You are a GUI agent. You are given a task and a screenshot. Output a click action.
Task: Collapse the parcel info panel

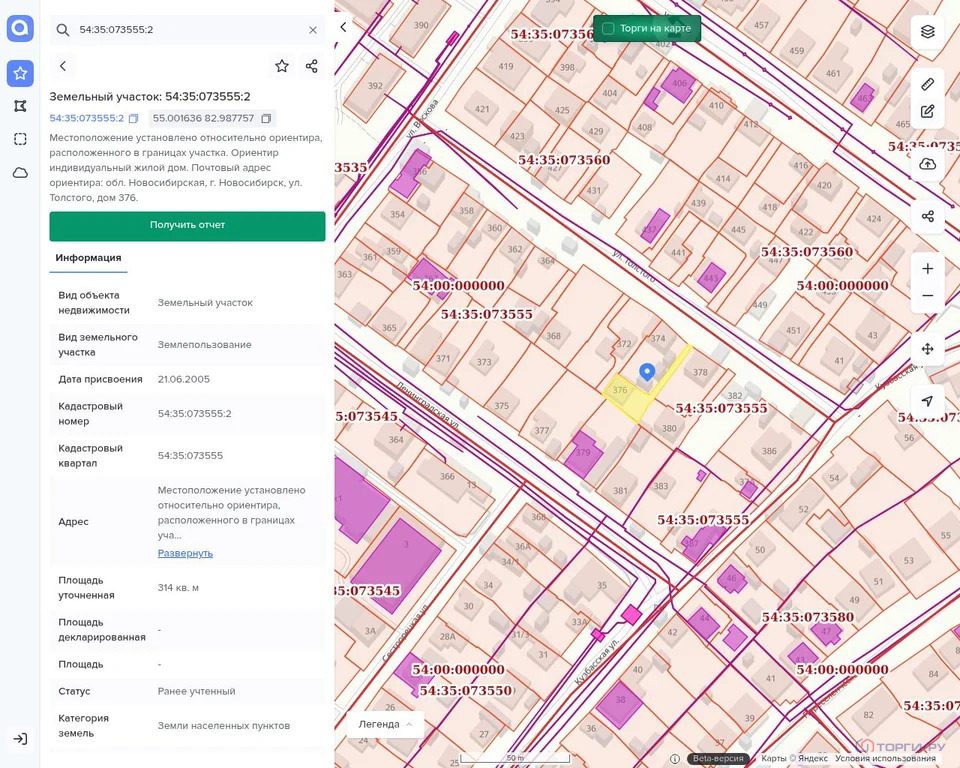(63, 65)
